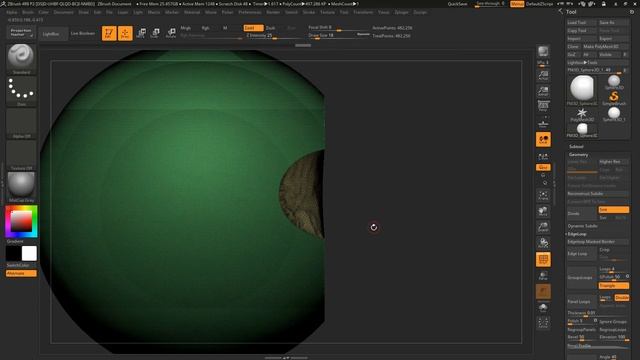Adjust the Z Intensity slider
Image resolution: width=640 pixels, height=360 pixels.
pos(274,36)
